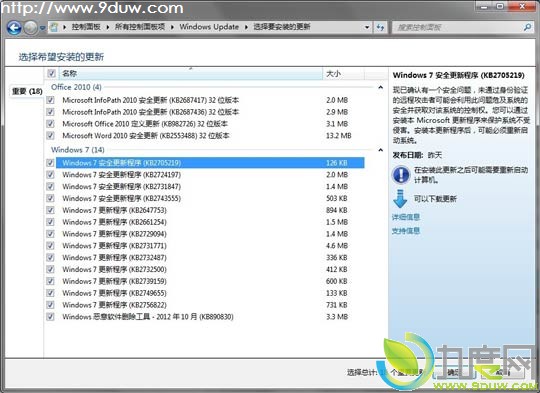Select the Windows 7 更新程序 (KB2732500) row

click(x=210, y=269)
